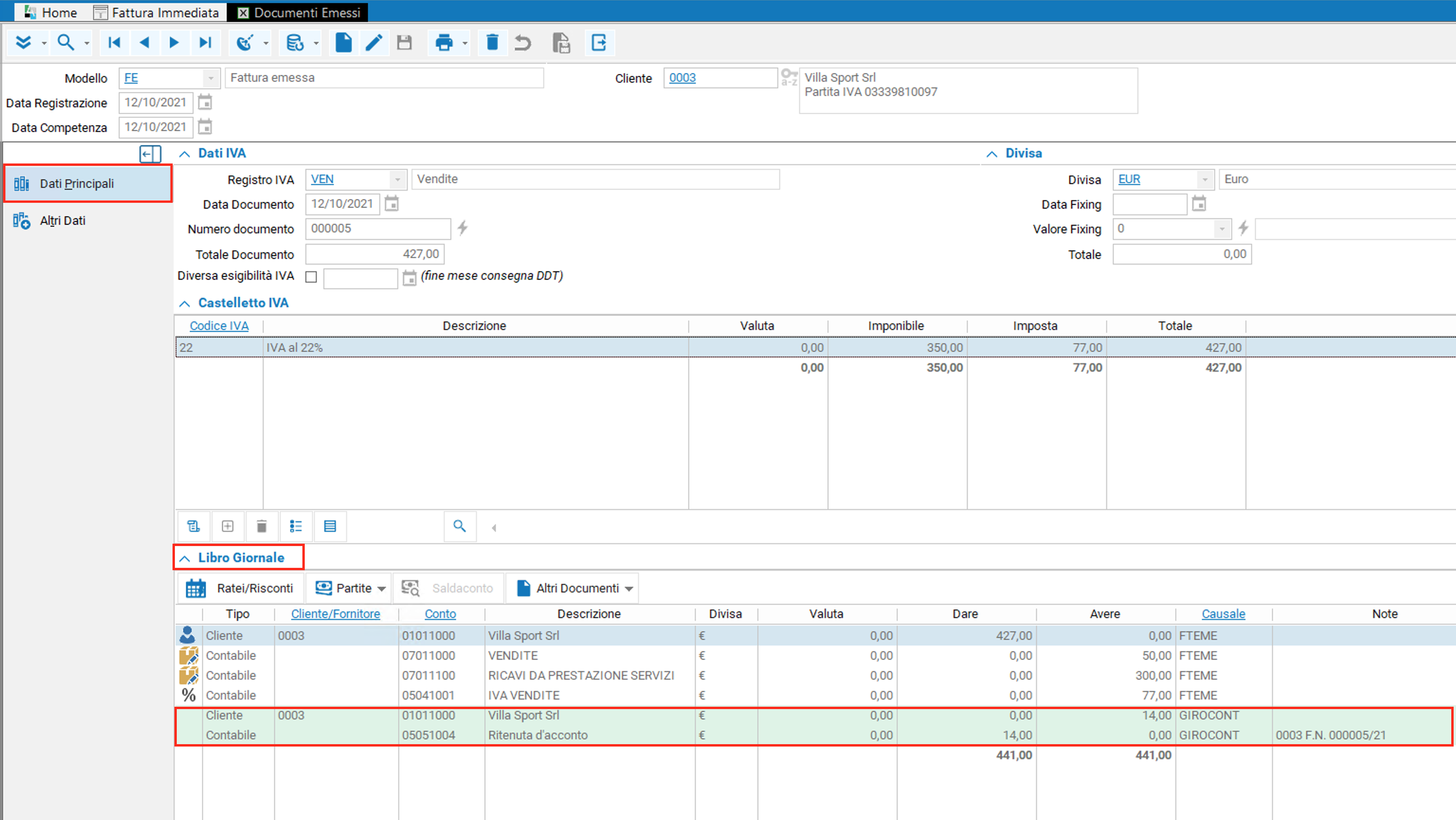
Task: Click the pencil edit document icon
Action: pyautogui.click(x=373, y=42)
